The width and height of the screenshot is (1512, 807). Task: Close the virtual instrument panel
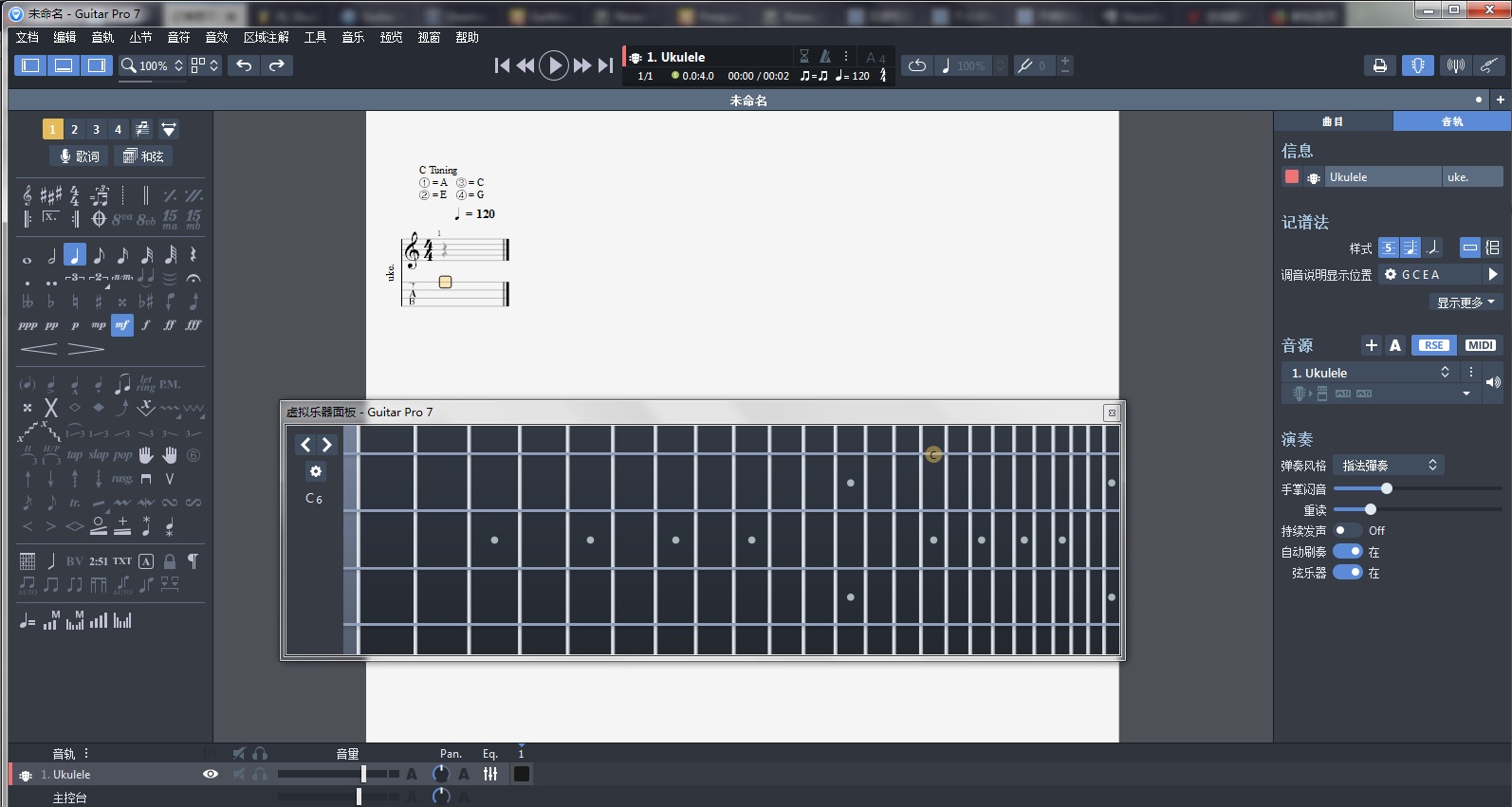(x=1112, y=413)
